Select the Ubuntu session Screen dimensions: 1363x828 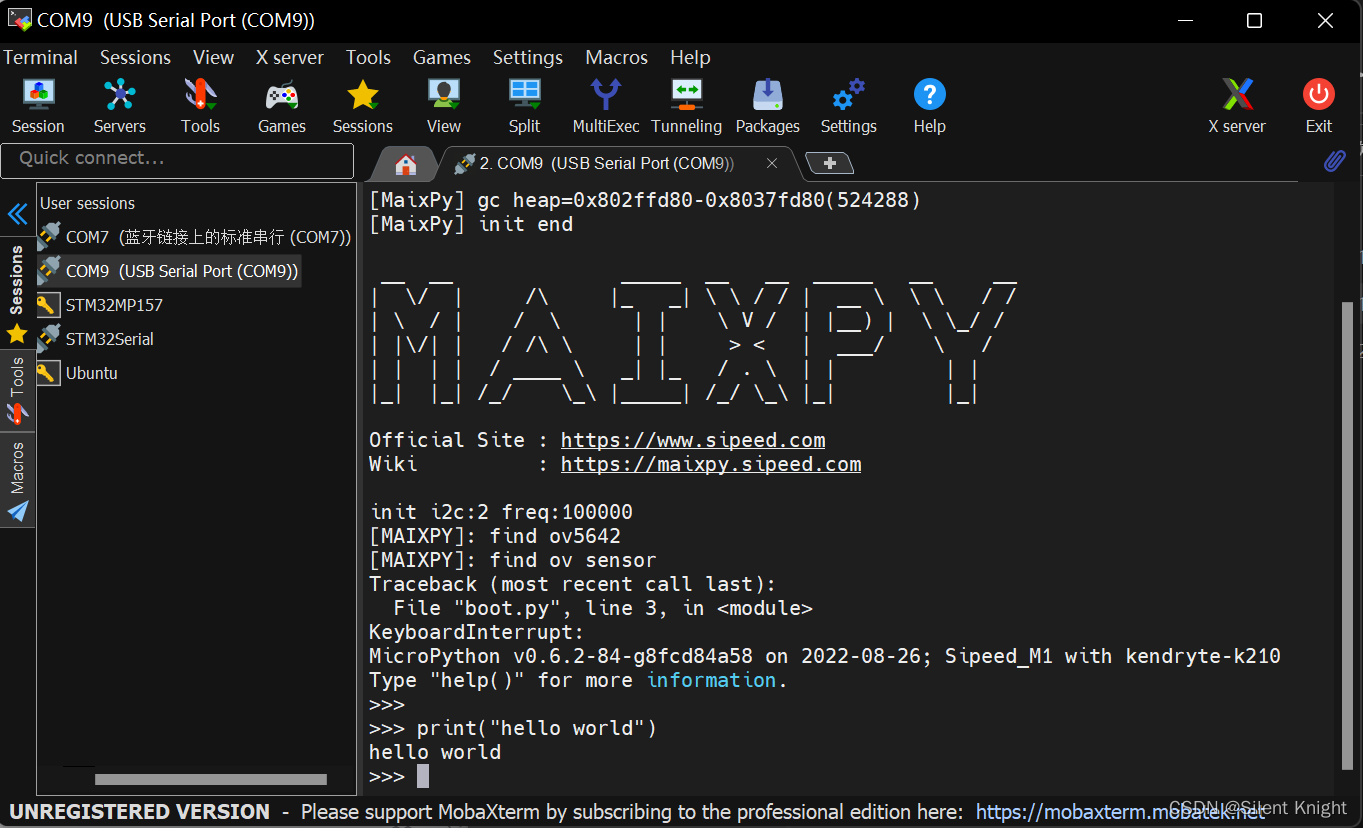tap(77, 373)
